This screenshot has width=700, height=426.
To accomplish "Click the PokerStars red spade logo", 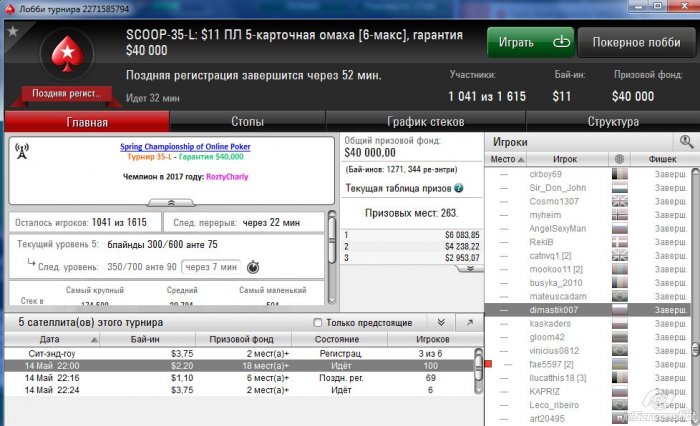I will [x=67, y=54].
